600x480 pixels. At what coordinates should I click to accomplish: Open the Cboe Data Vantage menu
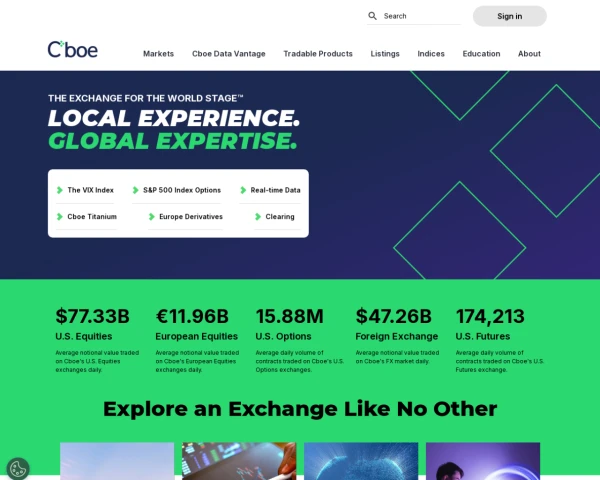(x=229, y=54)
